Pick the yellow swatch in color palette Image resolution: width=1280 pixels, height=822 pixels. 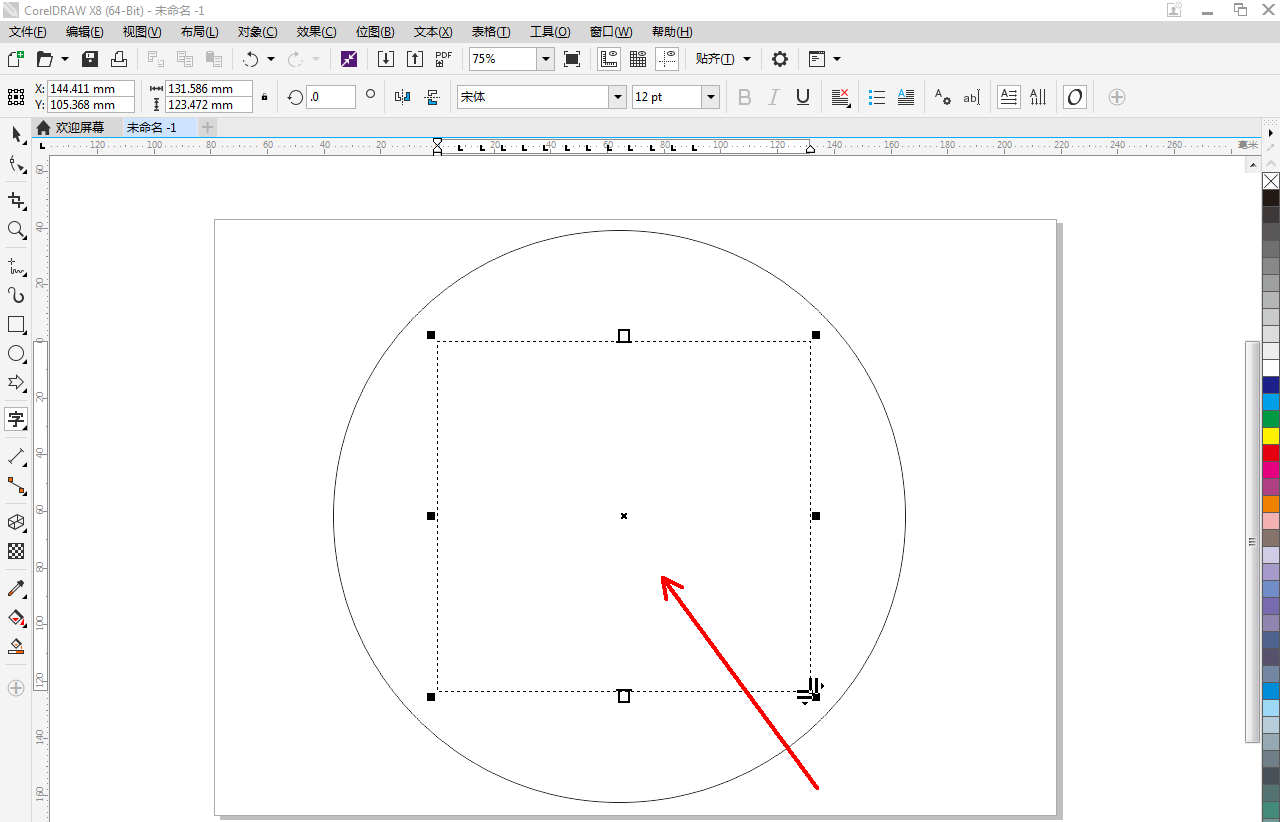click(x=1271, y=435)
